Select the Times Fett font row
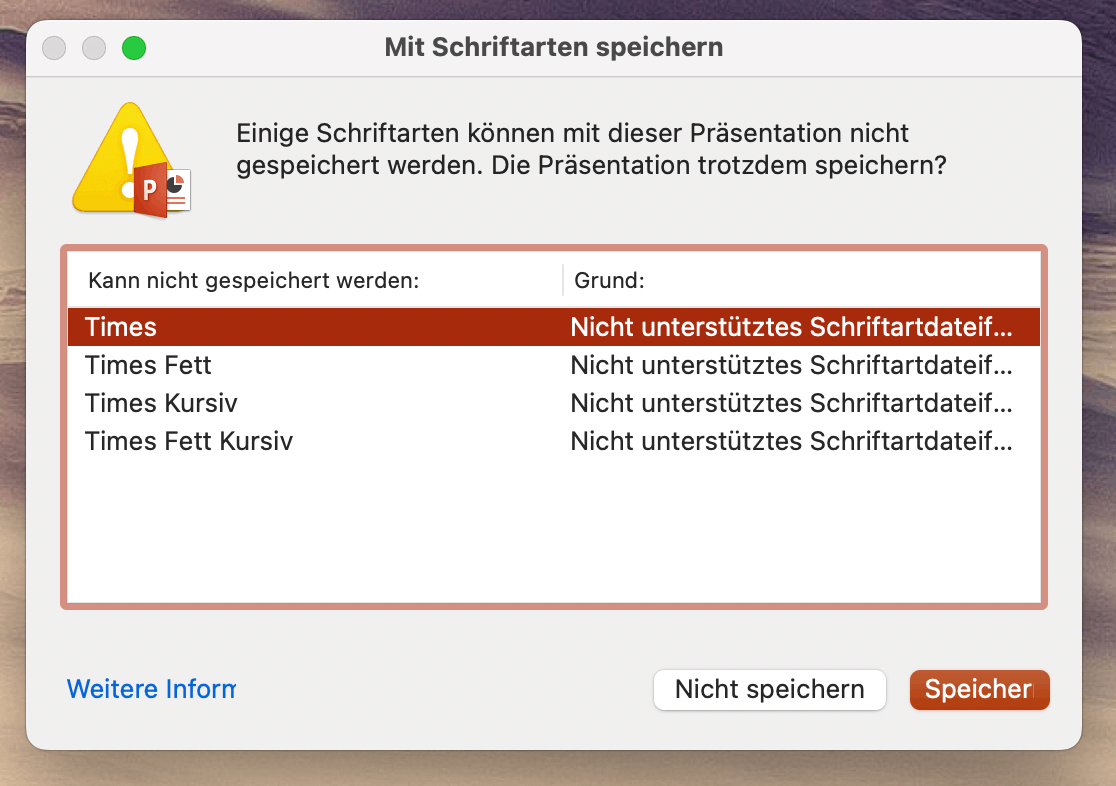The image size is (1116, 786). (554, 365)
